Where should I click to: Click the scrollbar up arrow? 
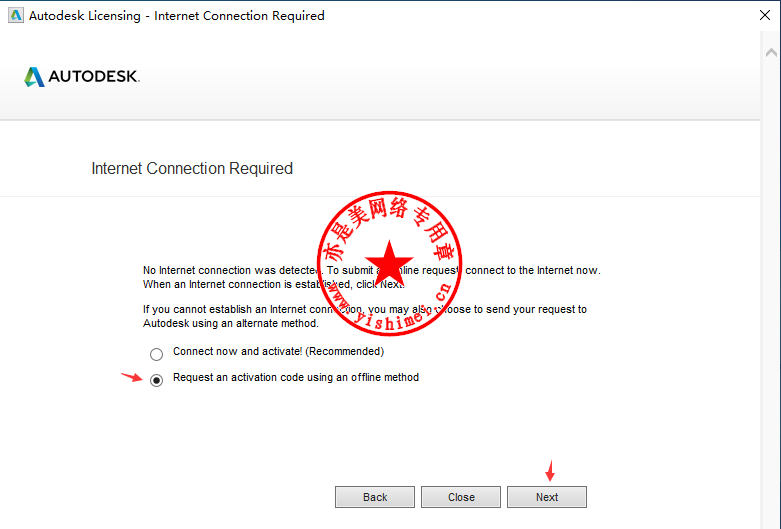[x=771, y=52]
